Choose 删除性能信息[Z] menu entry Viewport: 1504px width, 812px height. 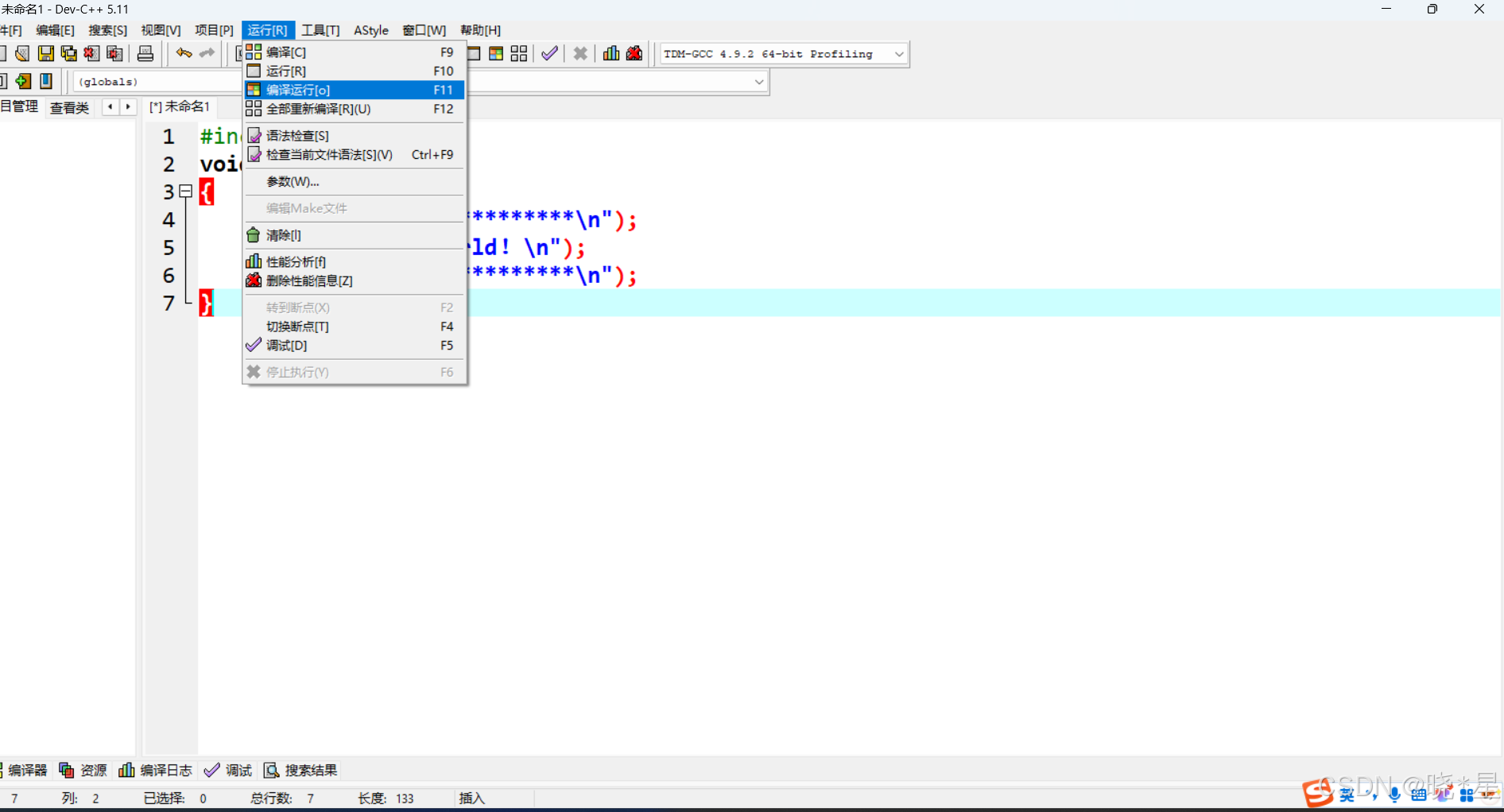354,281
